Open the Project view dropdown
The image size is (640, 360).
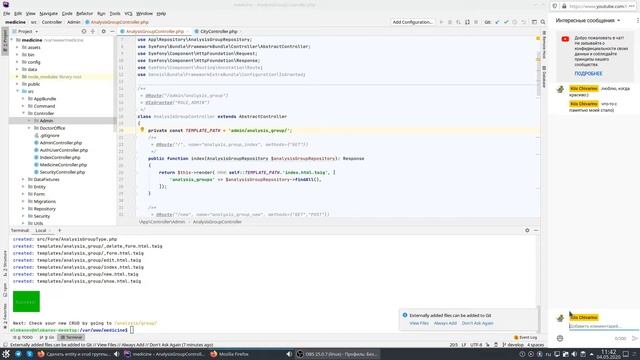(28, 31)
